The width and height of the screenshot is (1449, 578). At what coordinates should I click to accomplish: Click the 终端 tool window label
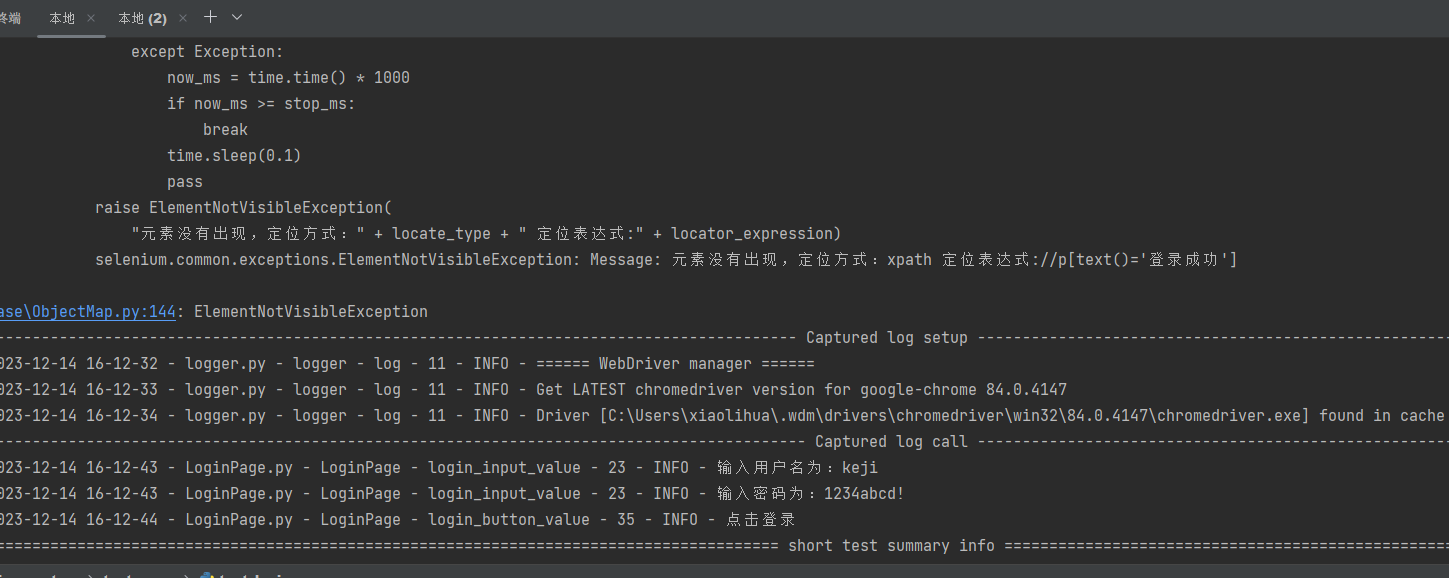(10, 18)
